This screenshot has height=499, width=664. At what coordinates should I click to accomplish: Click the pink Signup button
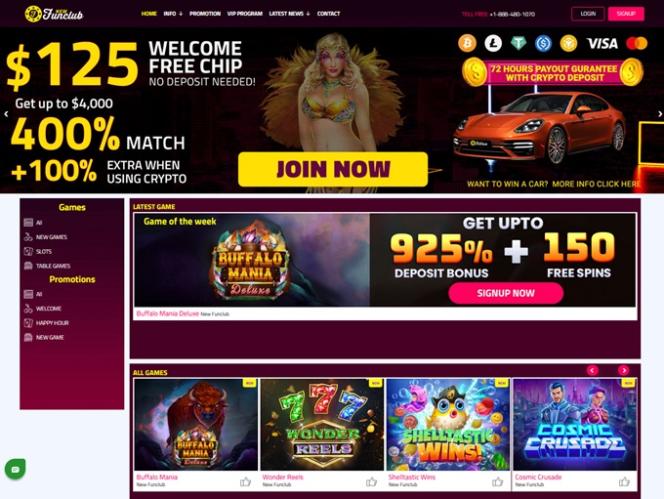(626, 14)
